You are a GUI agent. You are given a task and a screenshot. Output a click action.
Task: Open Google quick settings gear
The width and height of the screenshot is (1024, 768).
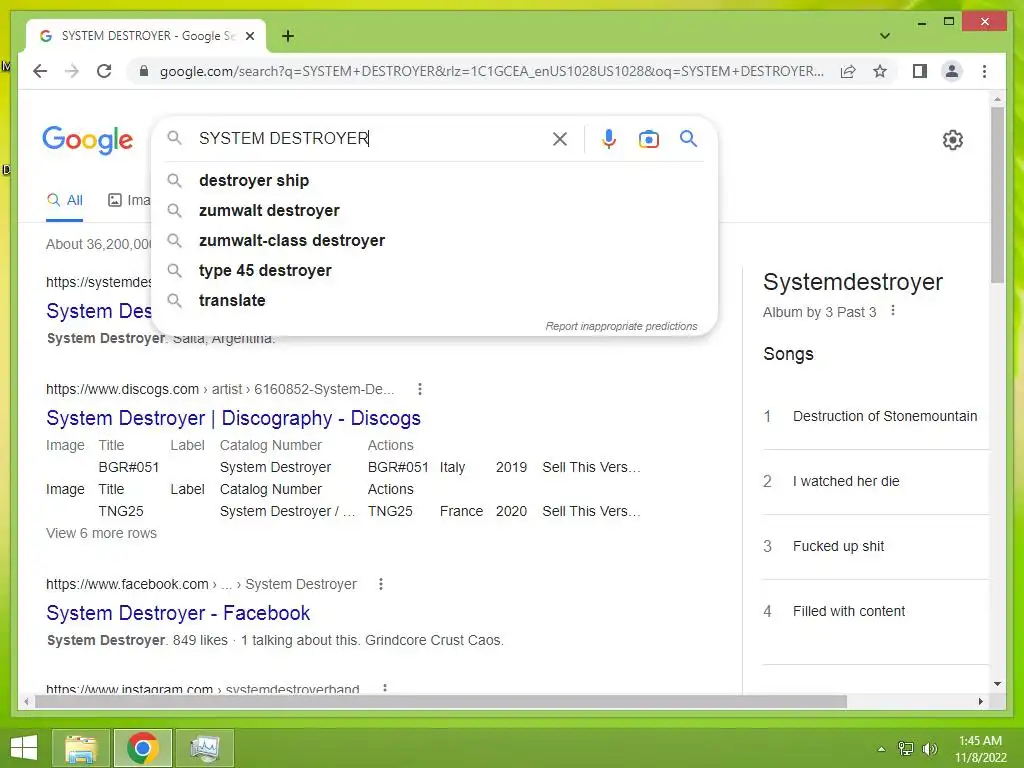(x=952, y=139)
